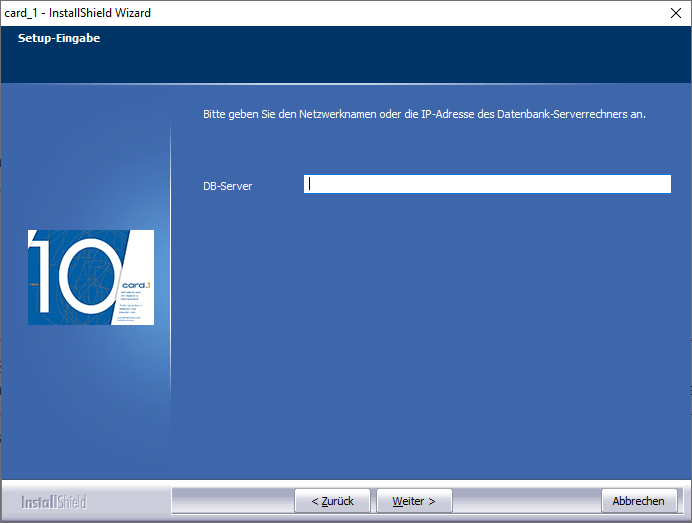This screenshot has height=523, width=692.
Task: Close the InstallShield Wizard window
Action: coord(674,13)
